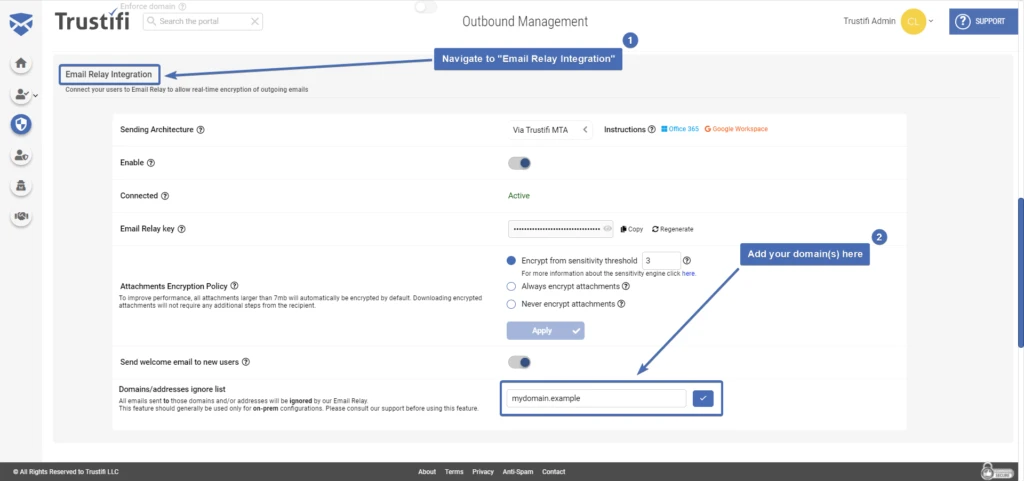Click the Apply button
This screenshot has height=481, width=1024.
click(x=545, y=330)
